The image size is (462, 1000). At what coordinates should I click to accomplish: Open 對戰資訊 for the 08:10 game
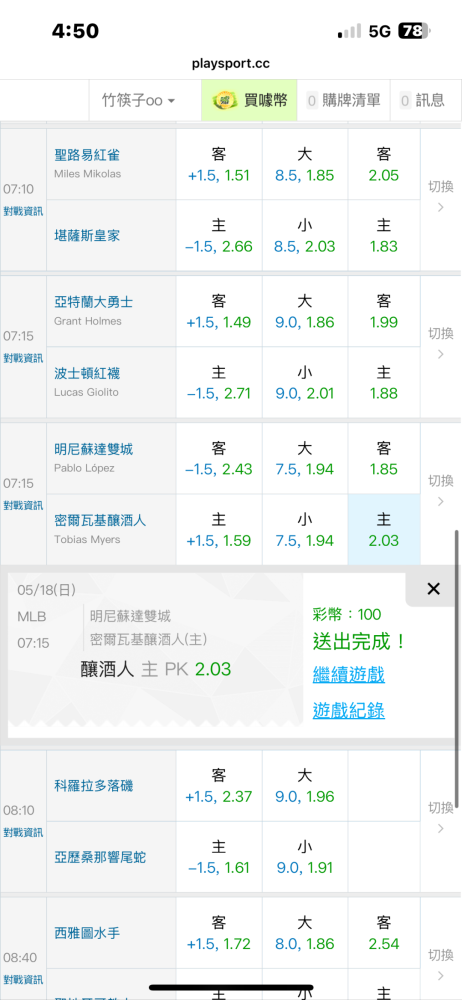coord(23,832)
